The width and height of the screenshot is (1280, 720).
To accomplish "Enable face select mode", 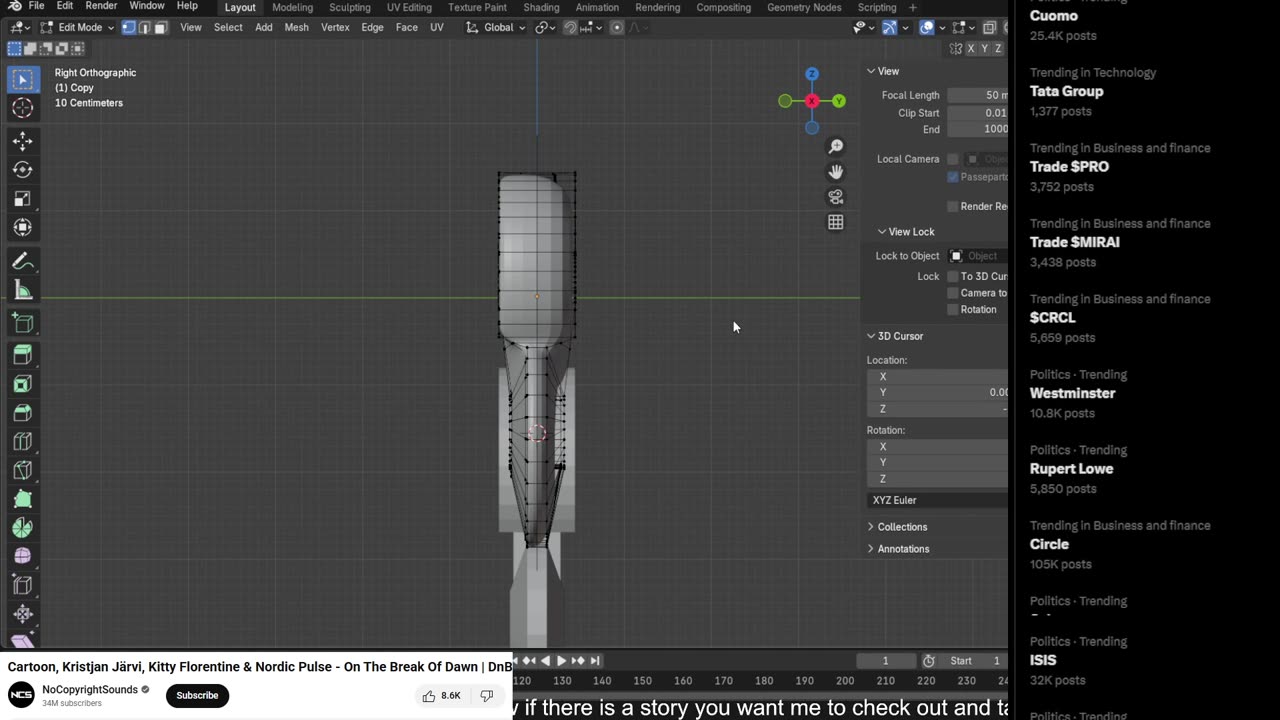I will point(160,27).
